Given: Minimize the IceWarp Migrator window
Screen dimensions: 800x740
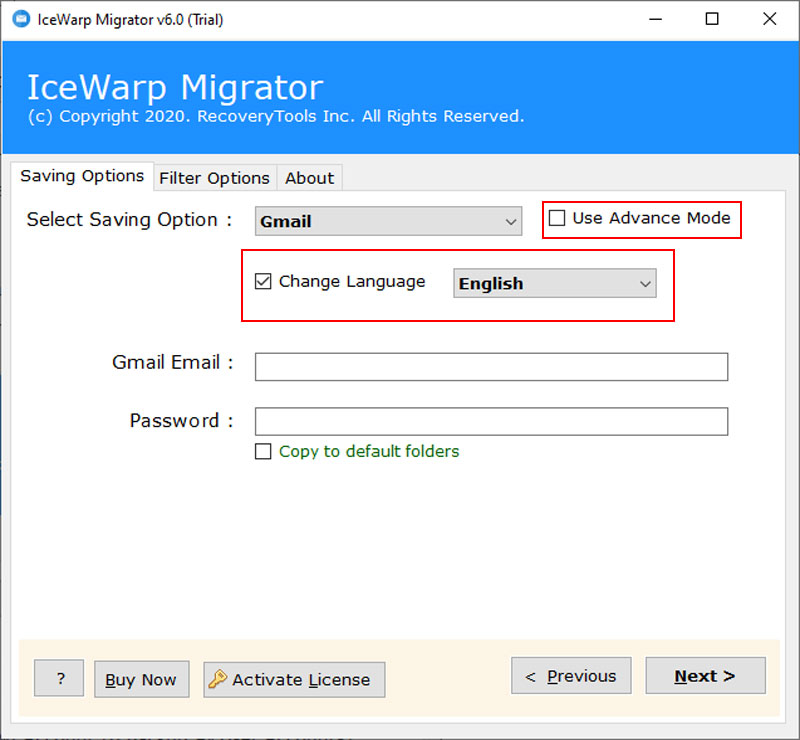Looking at the screenshot, I should click(x=655, y=19).
